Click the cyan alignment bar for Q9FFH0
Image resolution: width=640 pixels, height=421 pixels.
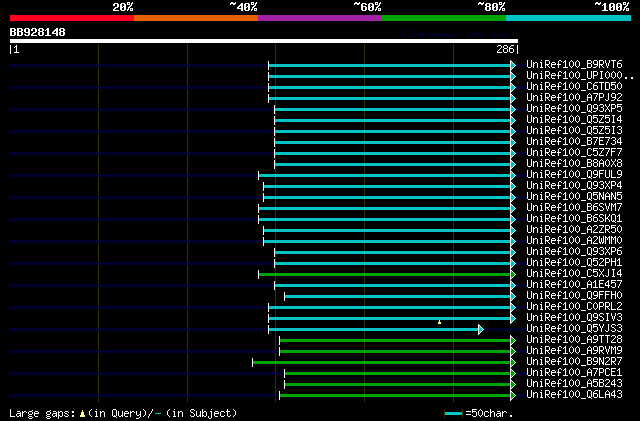coord(398,296)
